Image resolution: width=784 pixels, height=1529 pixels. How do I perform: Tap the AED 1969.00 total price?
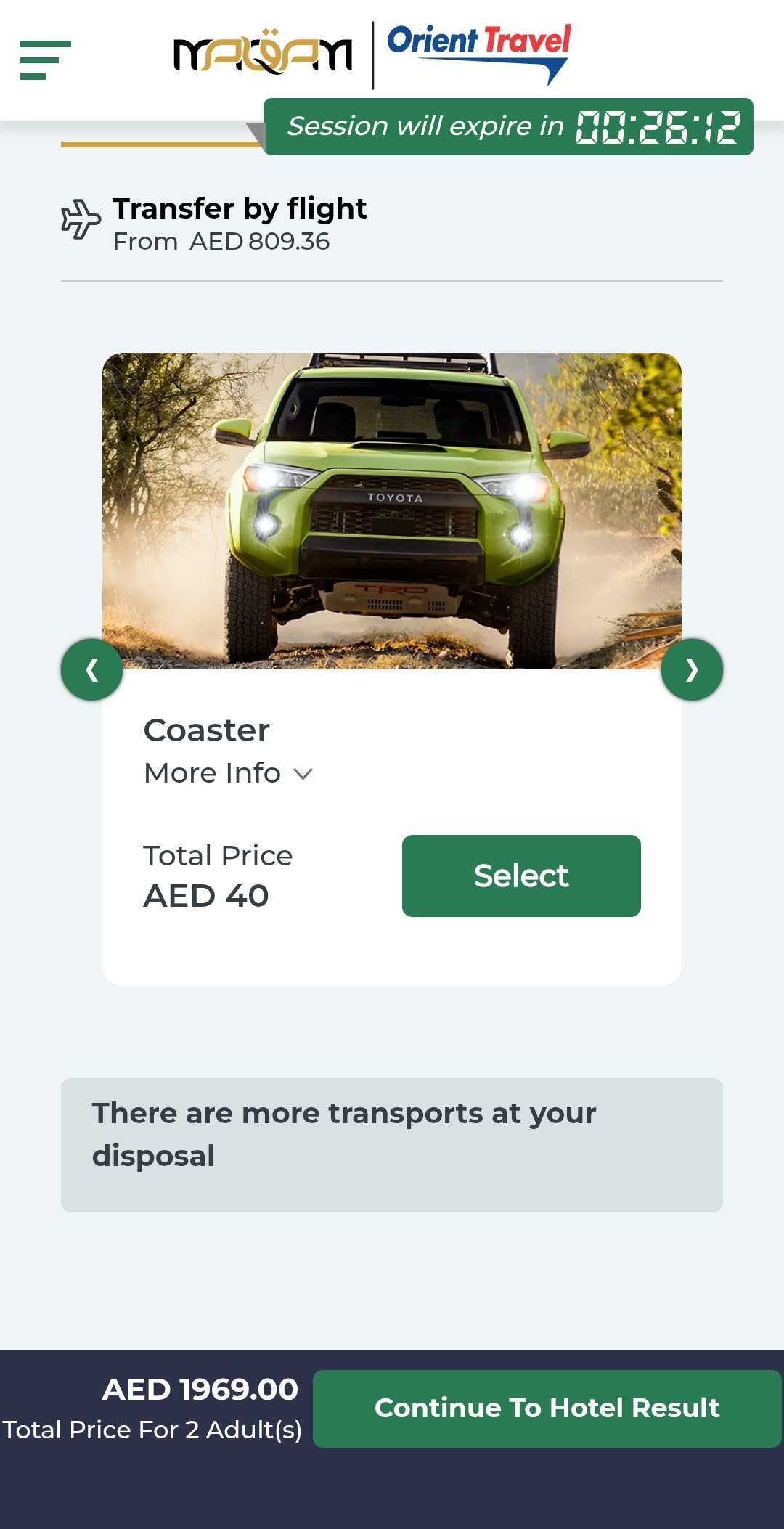tap(200, 1390)
